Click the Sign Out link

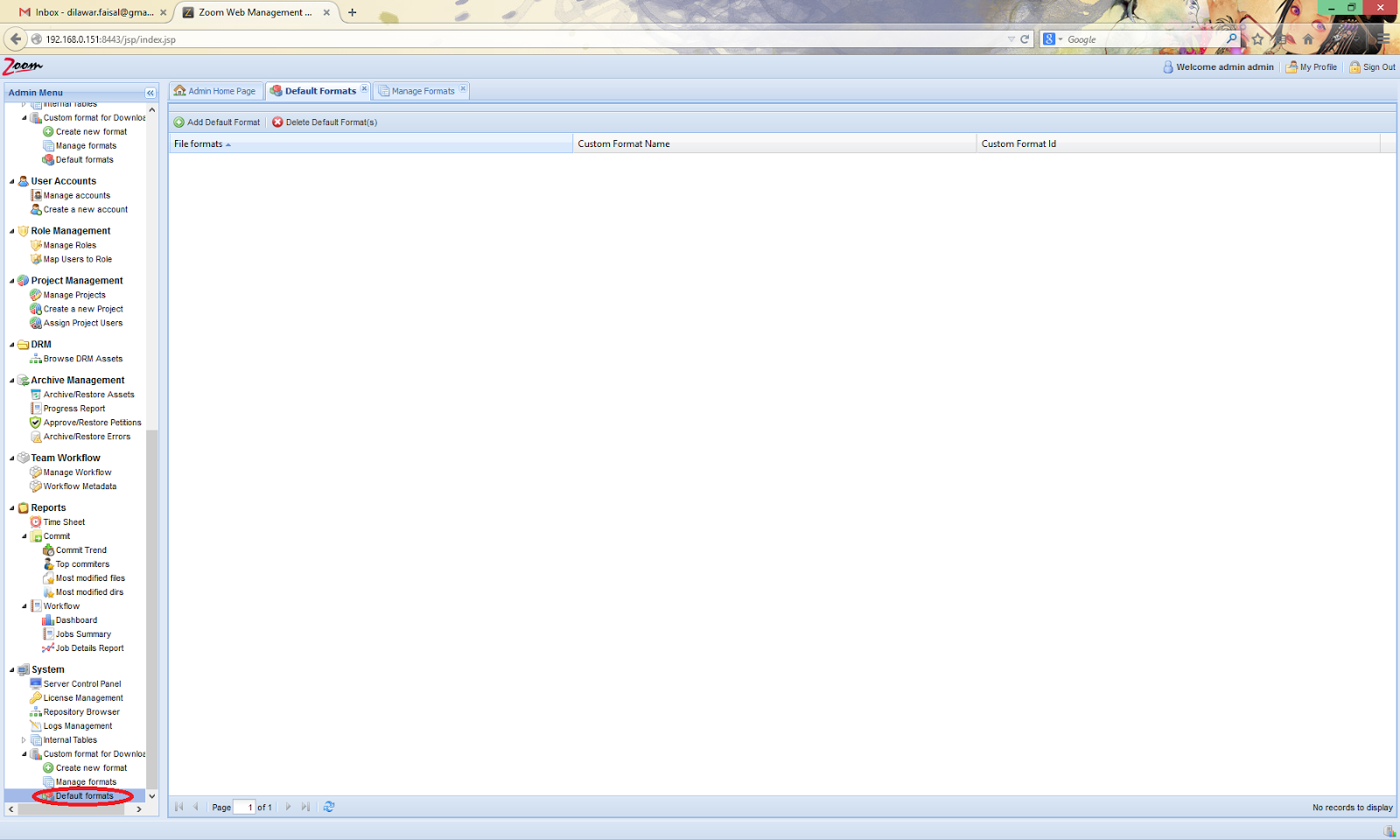[1372, 67]
